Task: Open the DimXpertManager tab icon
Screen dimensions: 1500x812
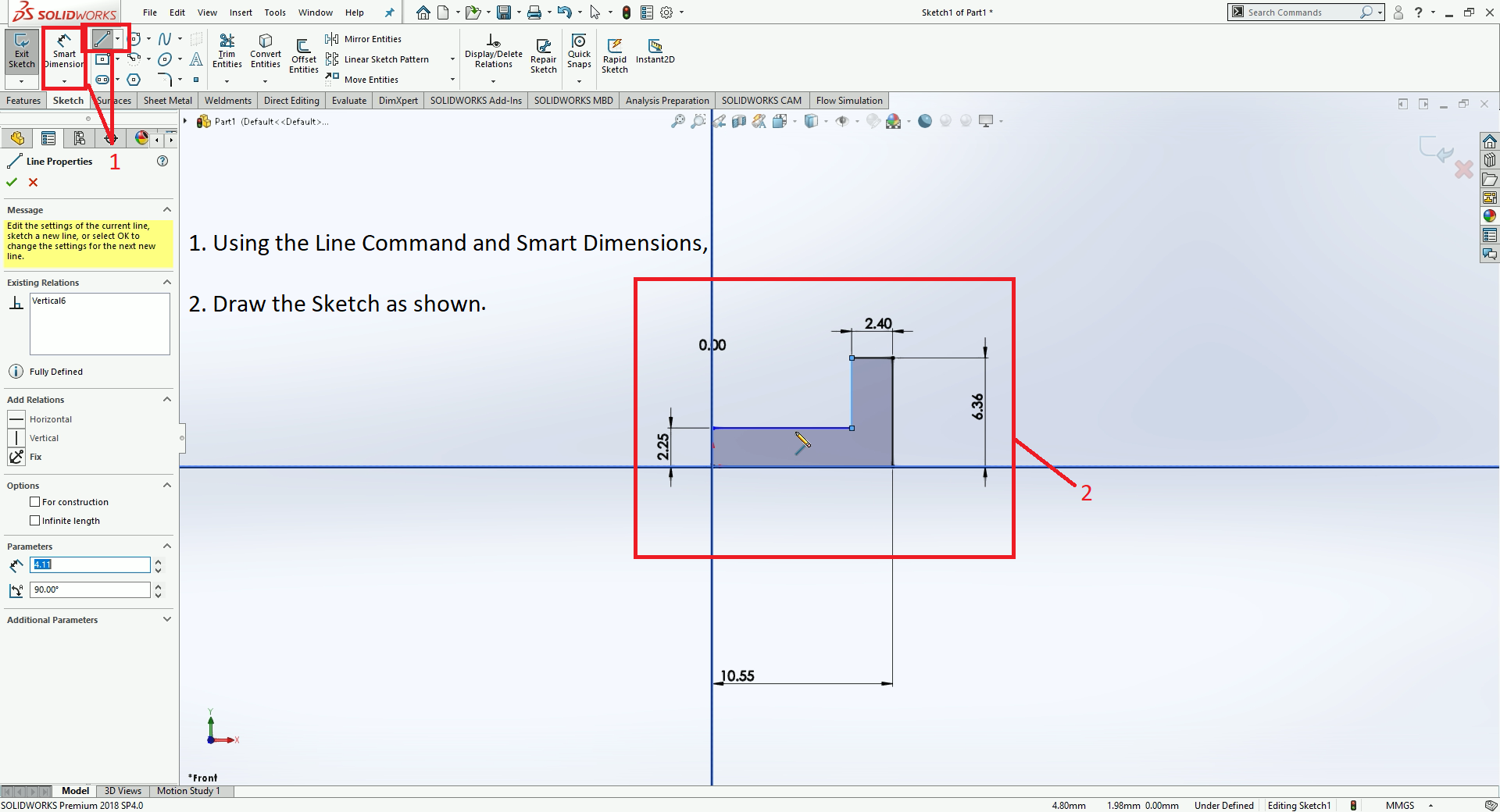Action: click(x=110, y=138)
